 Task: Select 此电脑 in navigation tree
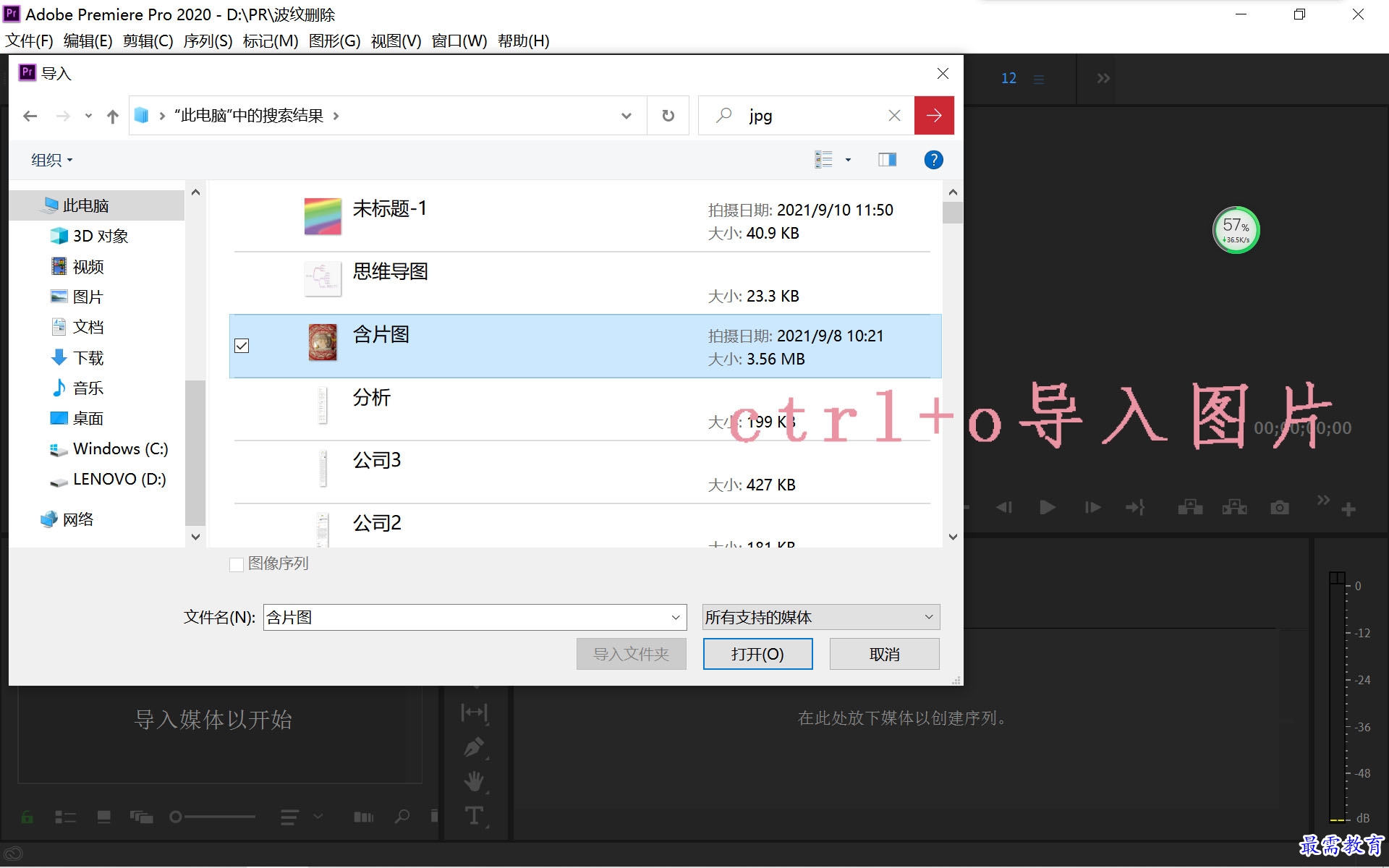point(98,205)
